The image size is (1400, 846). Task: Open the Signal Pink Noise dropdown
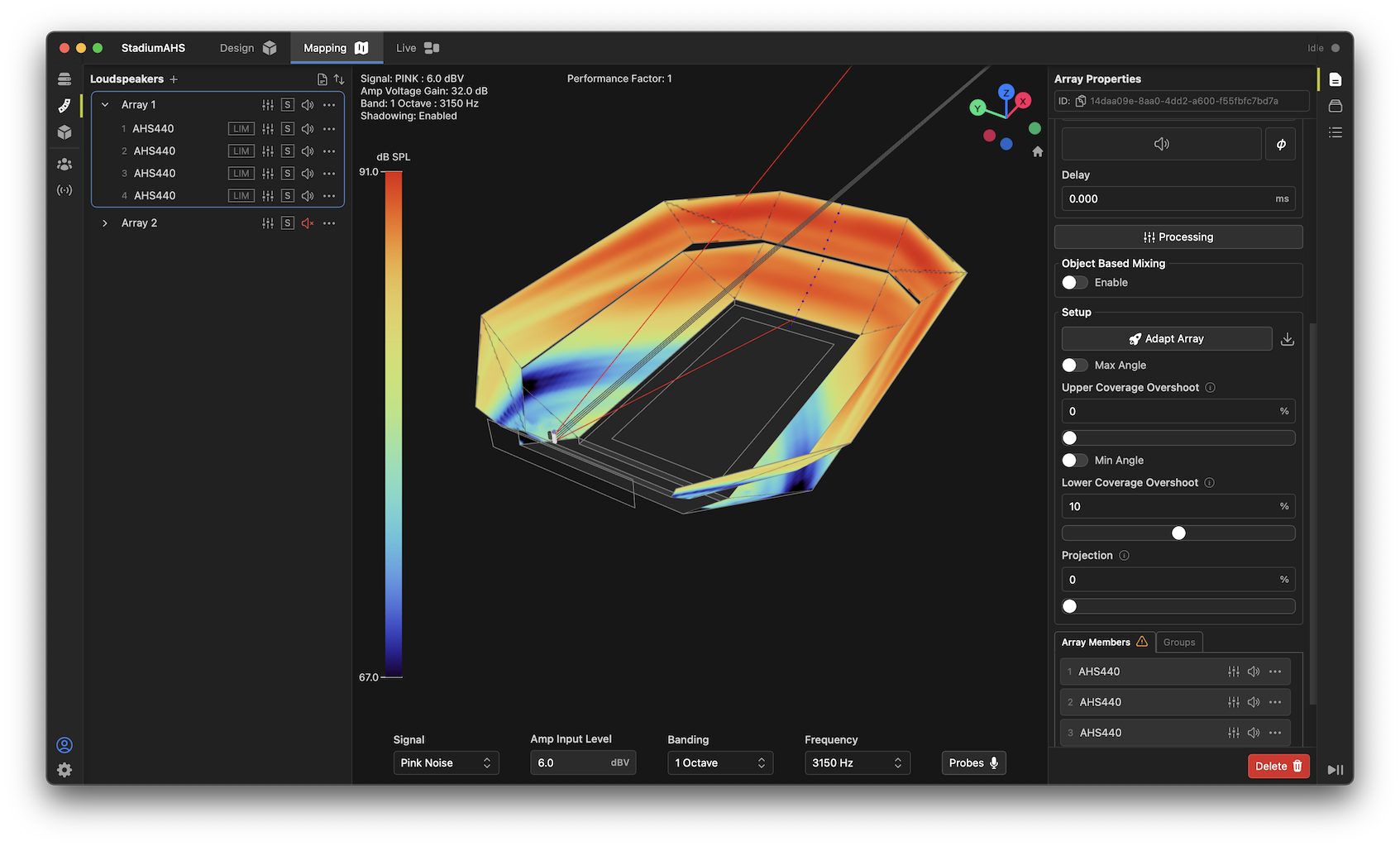446,762
